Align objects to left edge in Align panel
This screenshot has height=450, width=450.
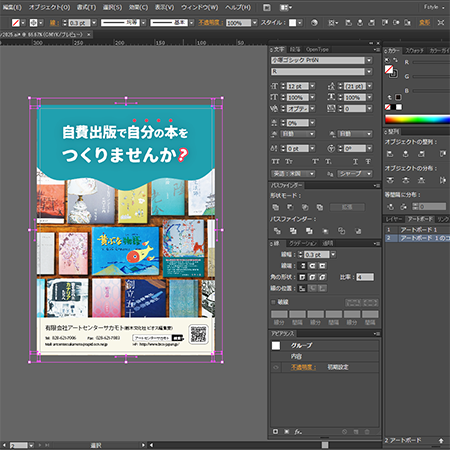[x=390, y=154]
